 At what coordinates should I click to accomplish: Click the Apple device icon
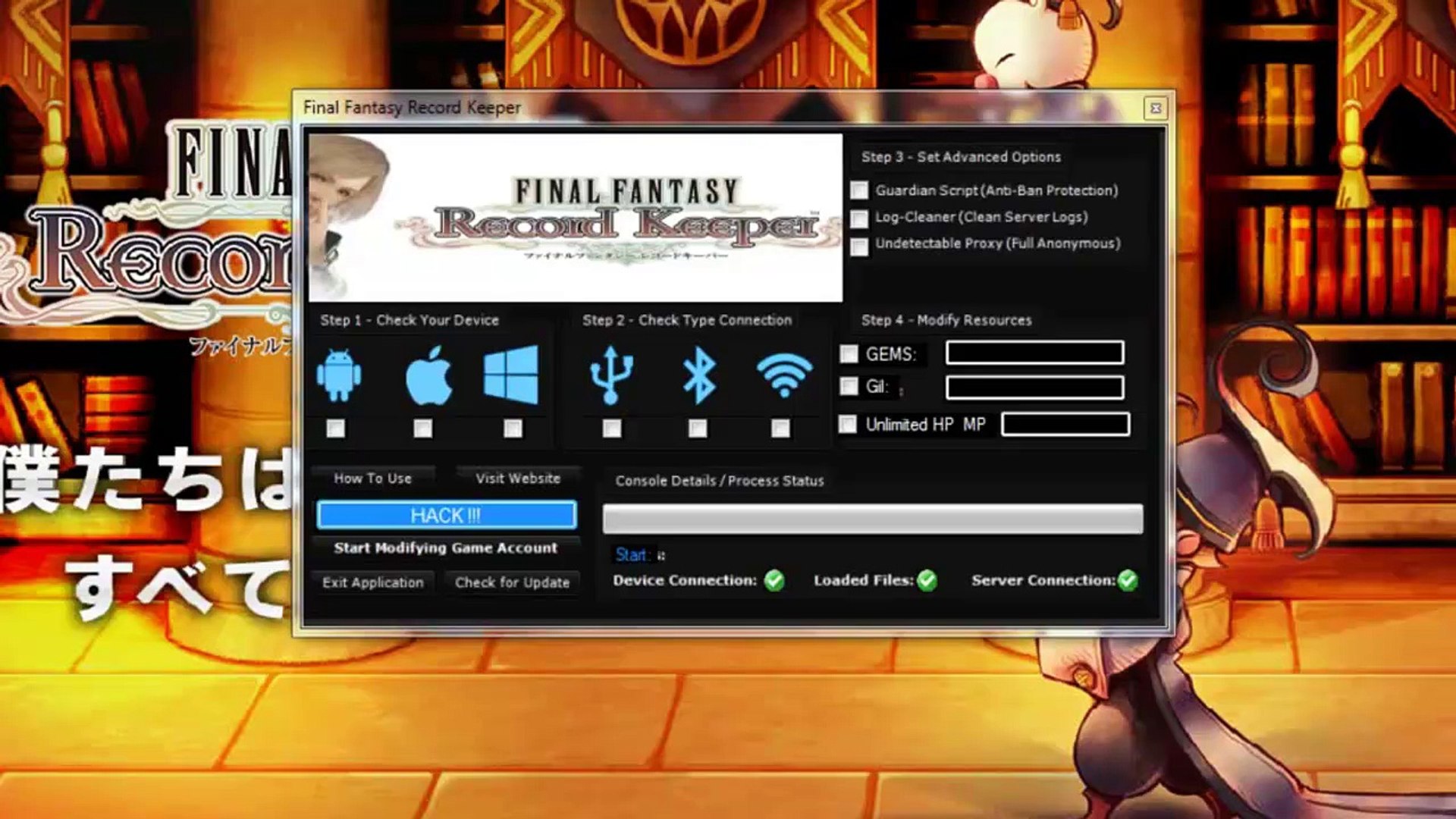coord(428,375)
